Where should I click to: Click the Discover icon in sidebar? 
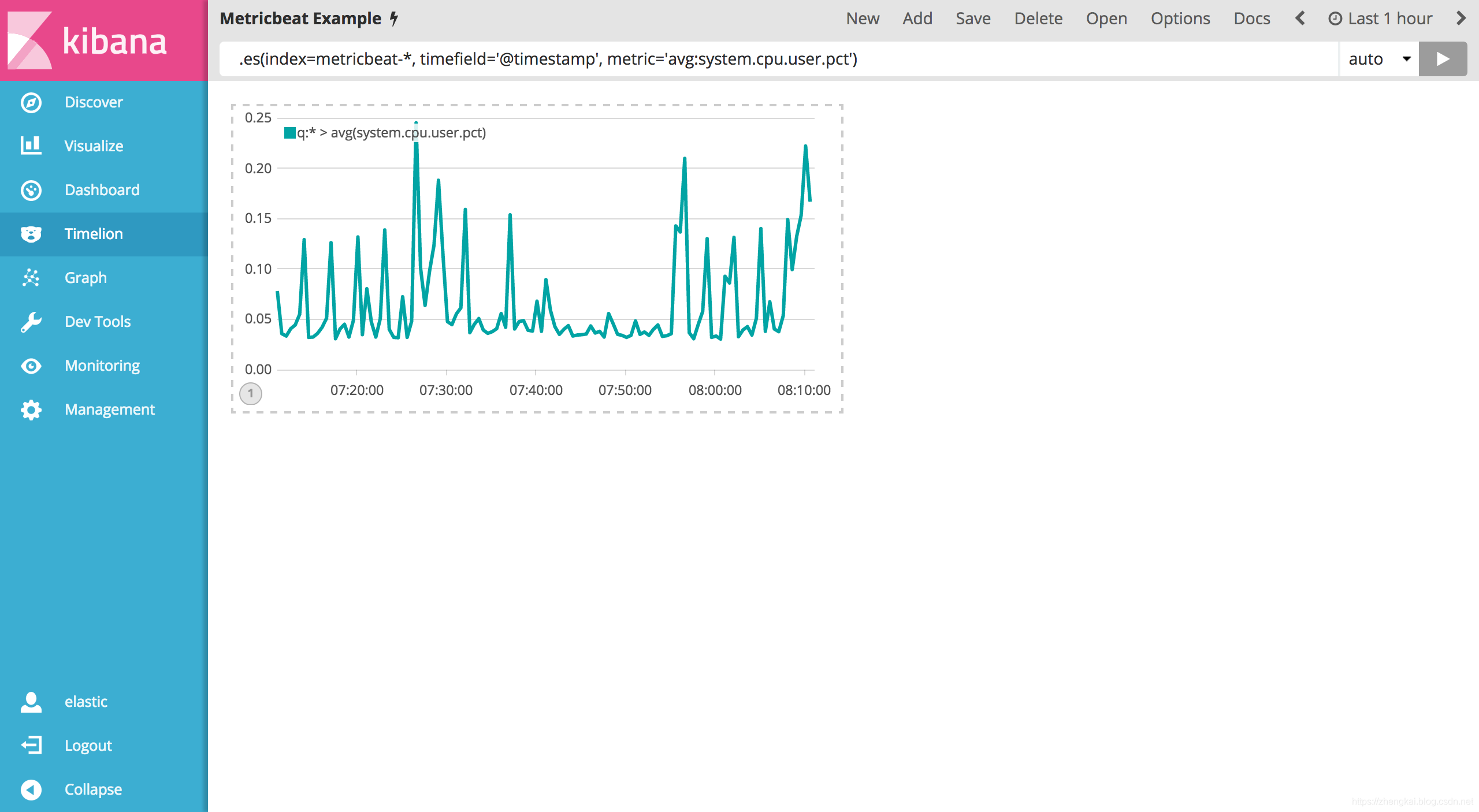pos(31,102)
